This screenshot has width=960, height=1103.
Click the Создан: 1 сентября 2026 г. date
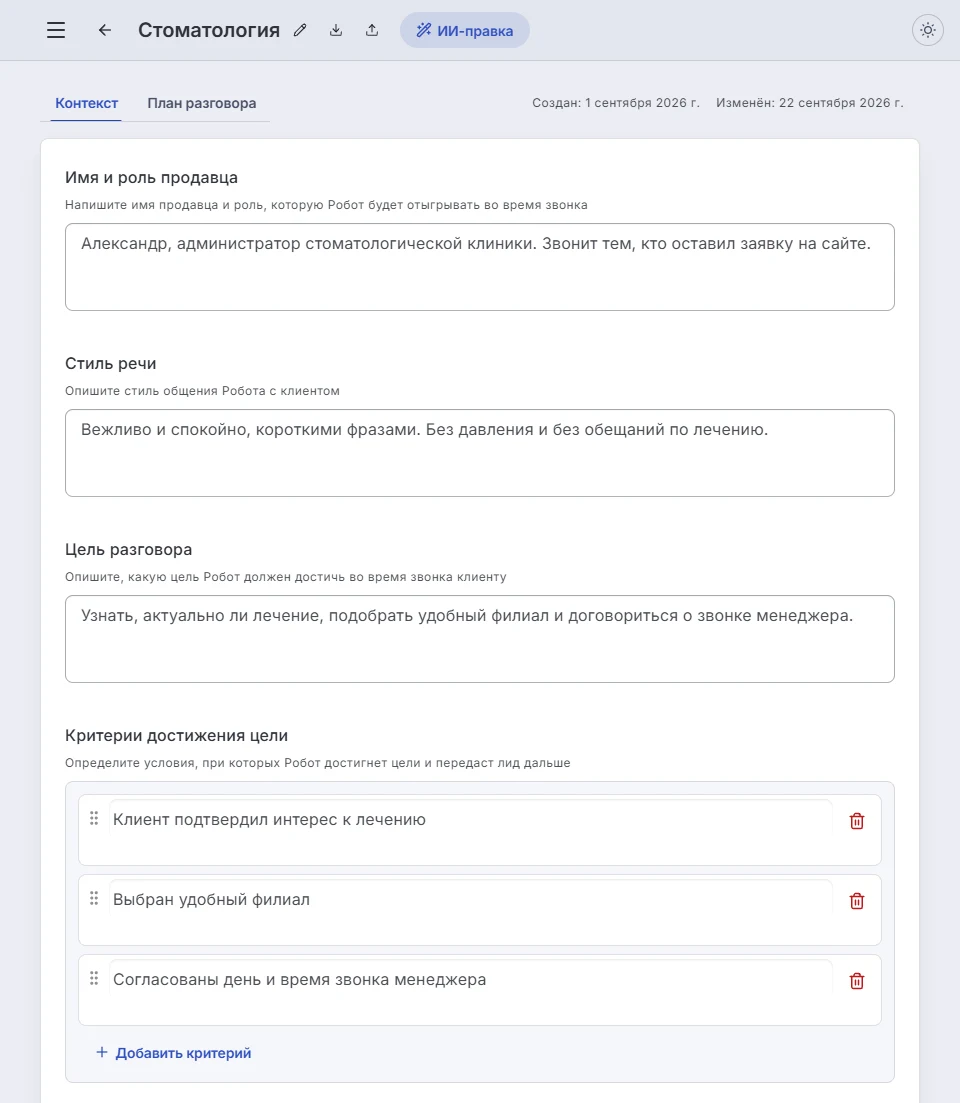coord(616,103)
